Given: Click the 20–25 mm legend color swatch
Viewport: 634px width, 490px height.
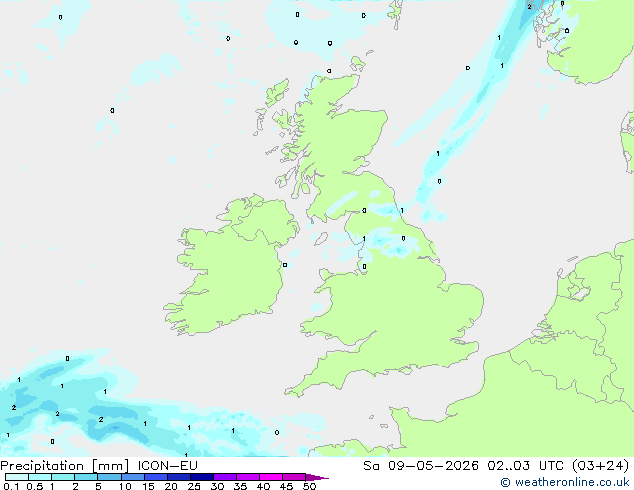Looking at the screenshot, I should coord(179,477).
